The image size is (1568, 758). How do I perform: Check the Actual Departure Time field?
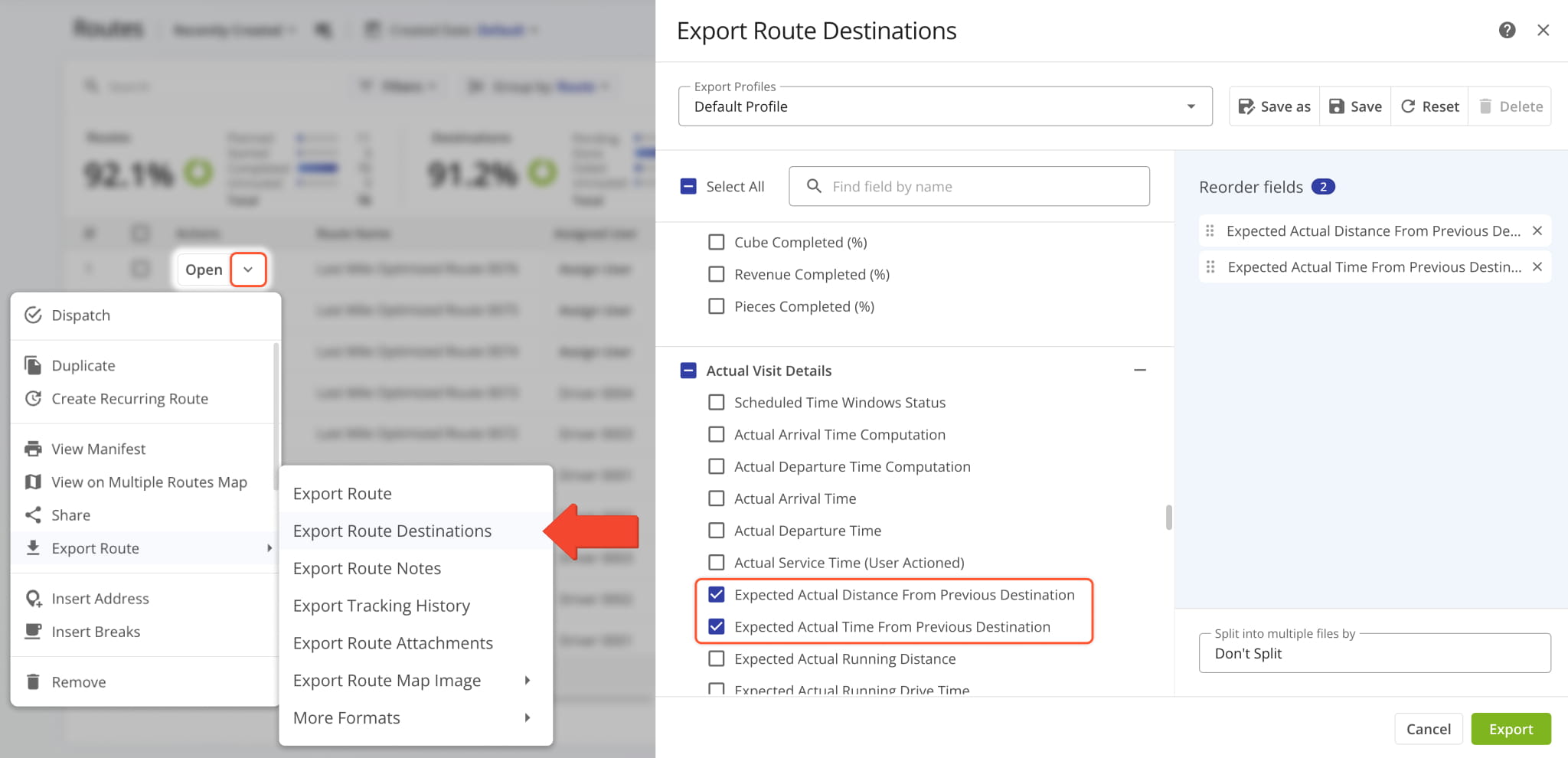(x=717, y=531)
